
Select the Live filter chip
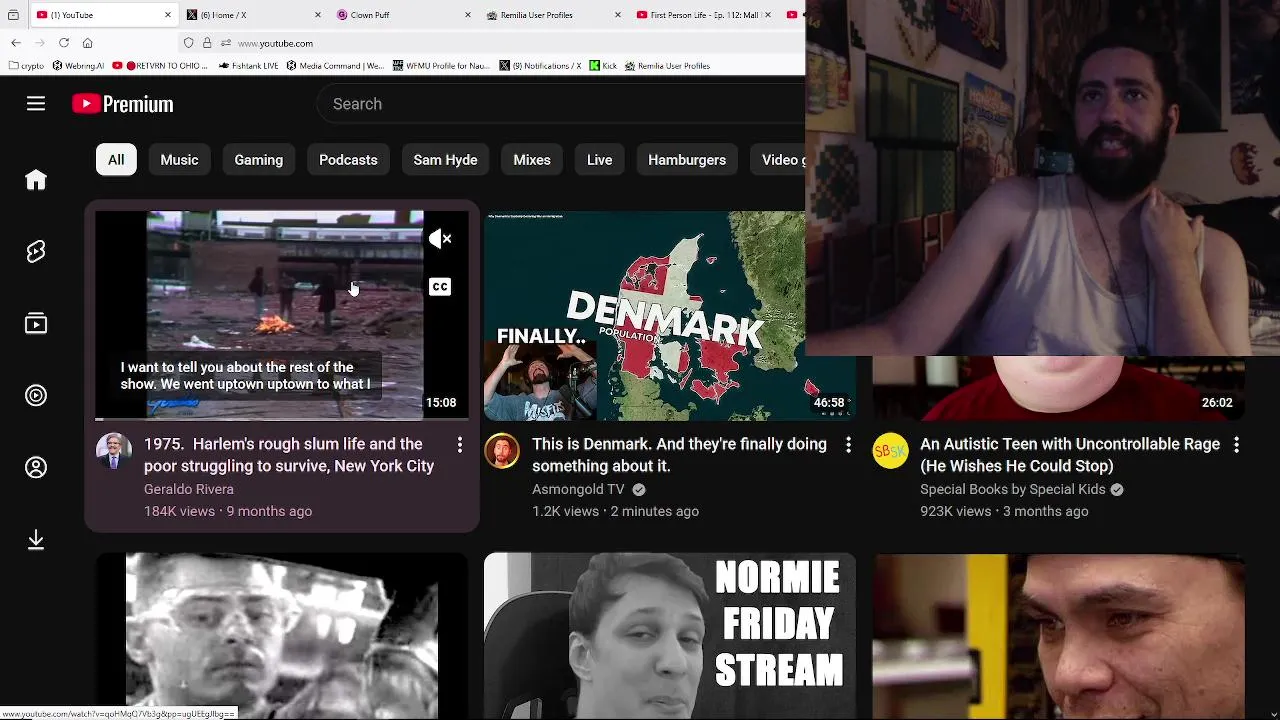(x=600, y=160)
